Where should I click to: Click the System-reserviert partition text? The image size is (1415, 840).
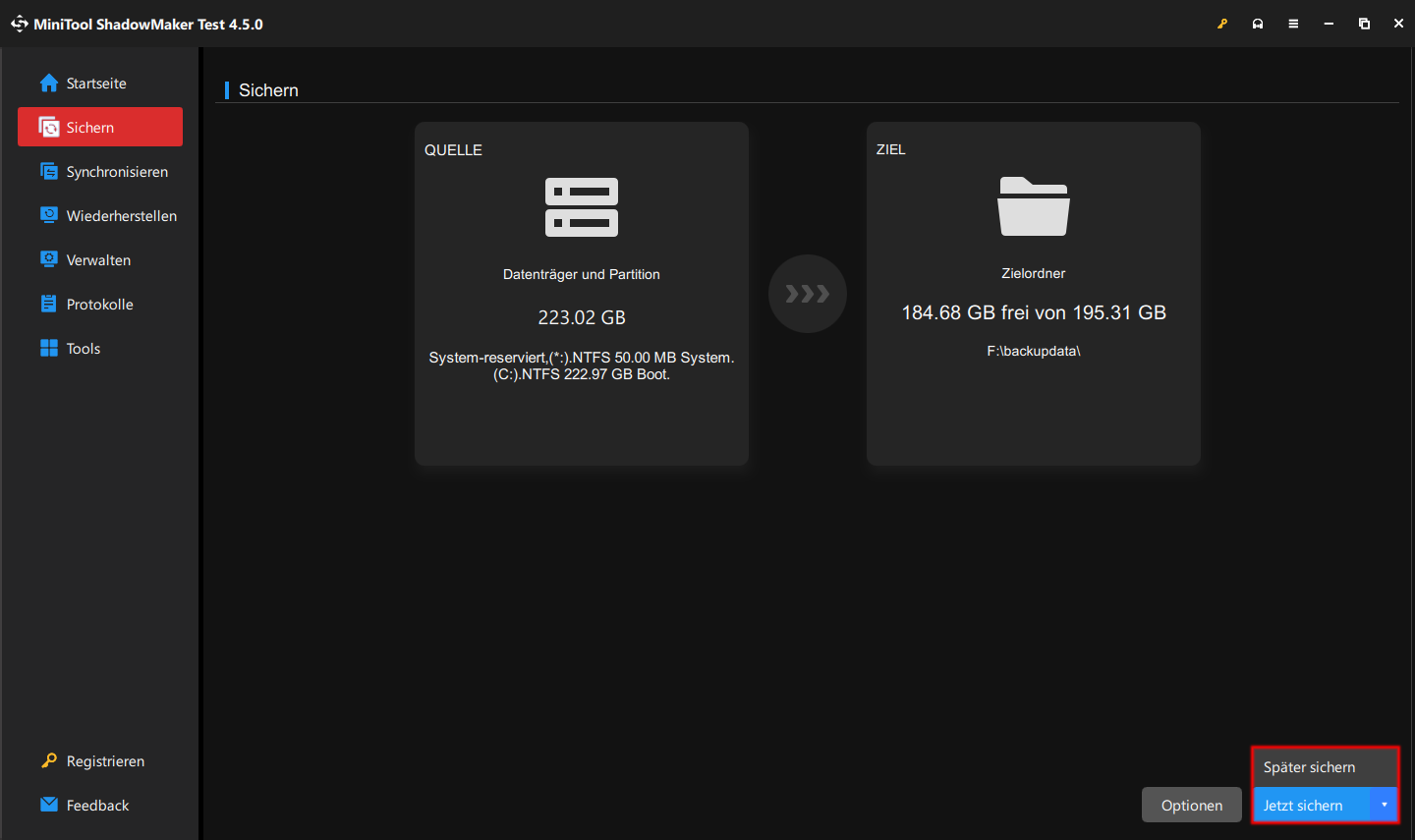point(582,365)
